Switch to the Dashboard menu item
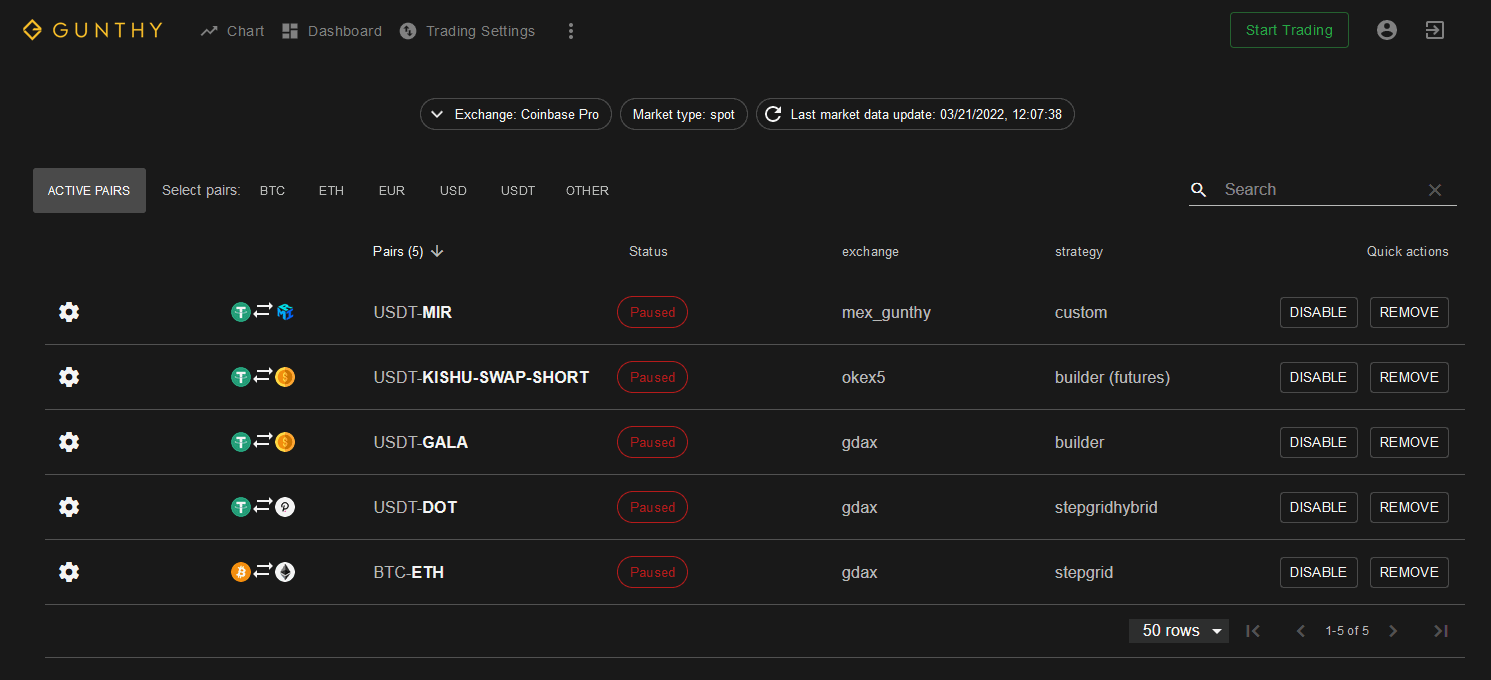 point(332,31)
